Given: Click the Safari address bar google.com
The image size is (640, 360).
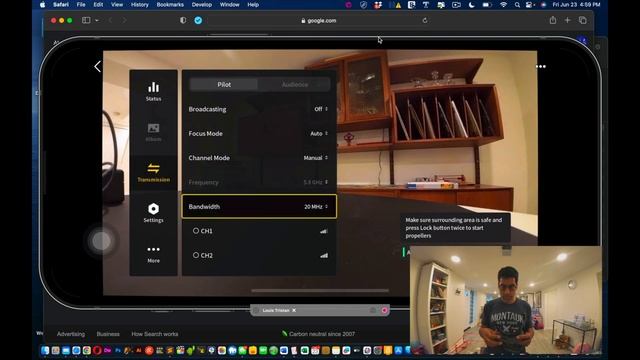Looking at the screenshot, I should click(318, 20).
